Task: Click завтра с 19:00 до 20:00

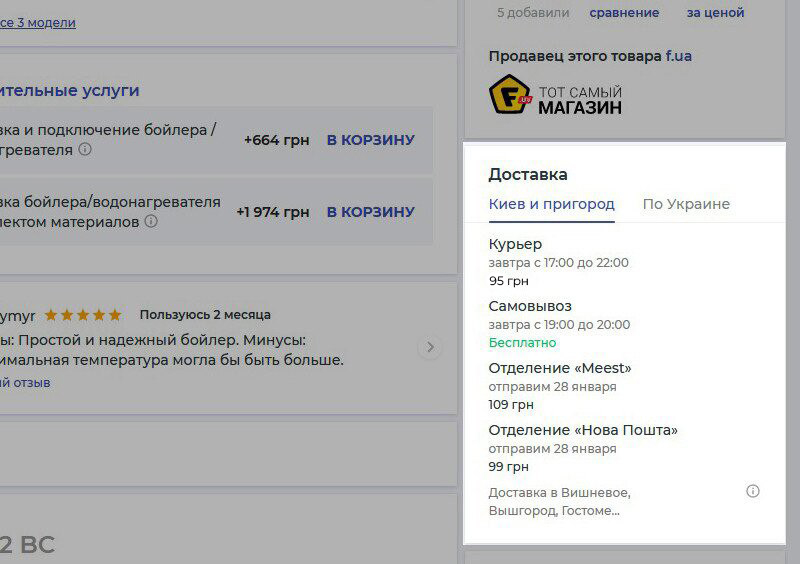Action: click(x=559, y=325)
